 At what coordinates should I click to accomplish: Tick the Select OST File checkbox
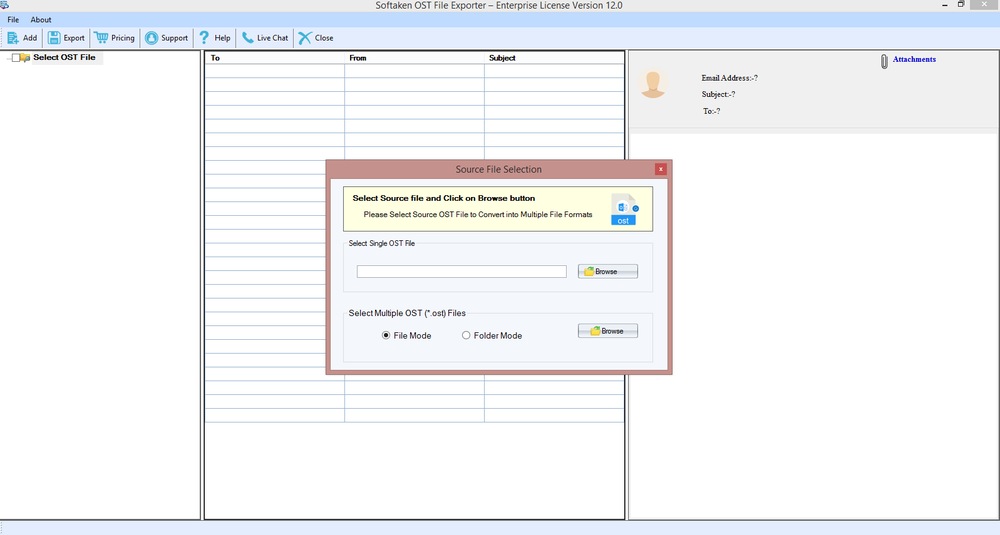pyautogui.click(x=16, y=57)
